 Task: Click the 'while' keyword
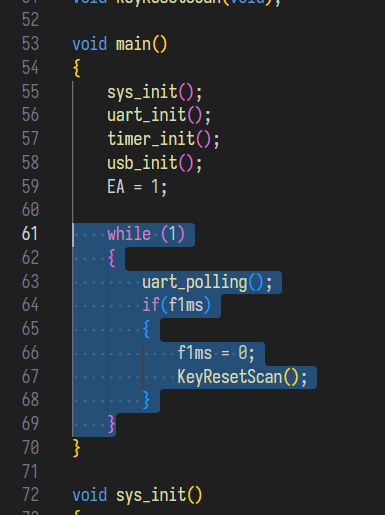click(x=129, y=234)
